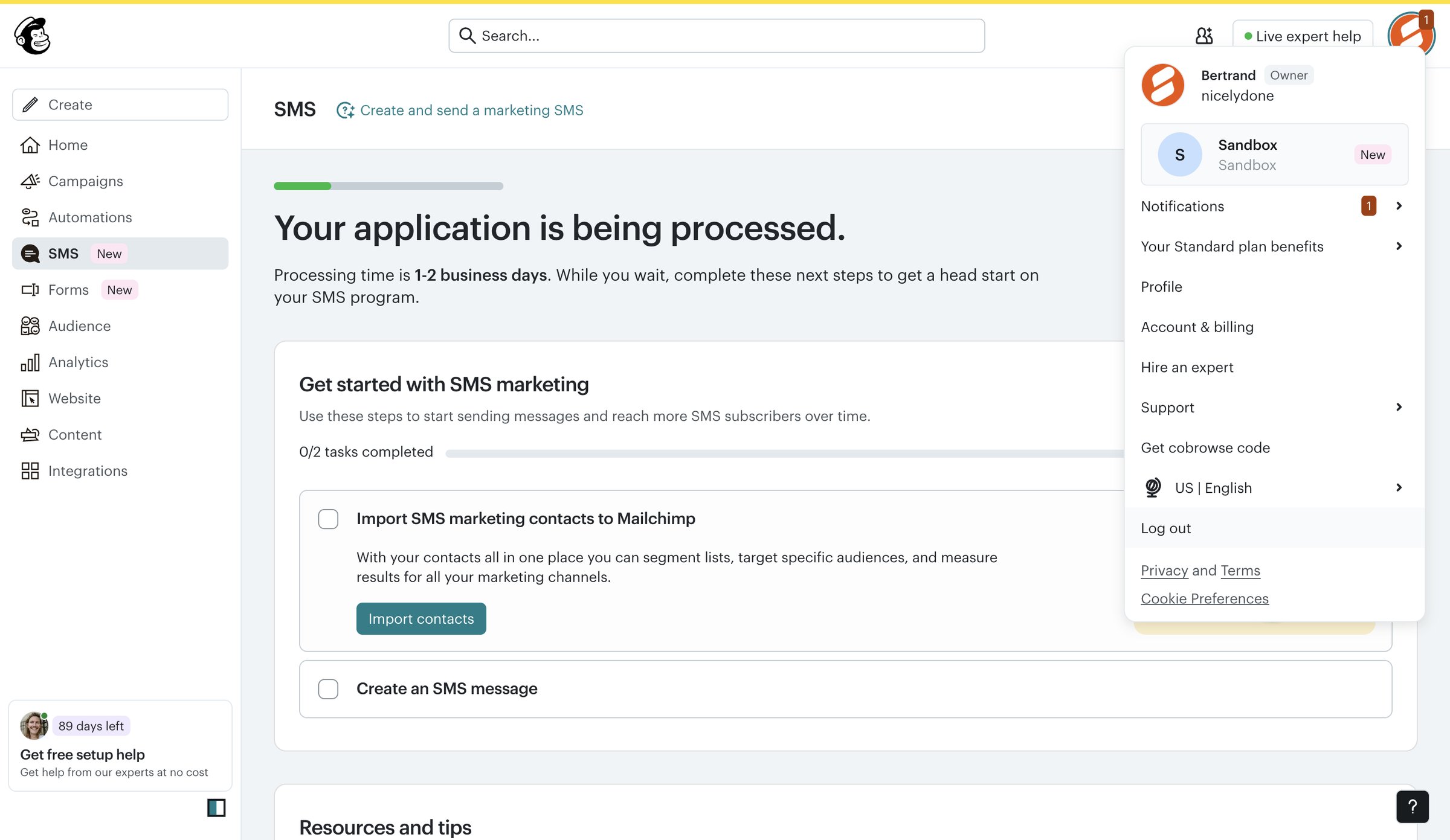Viewport: 1450px width, 840px height.
Task: Click the Import contacts button
Action: 421,618
